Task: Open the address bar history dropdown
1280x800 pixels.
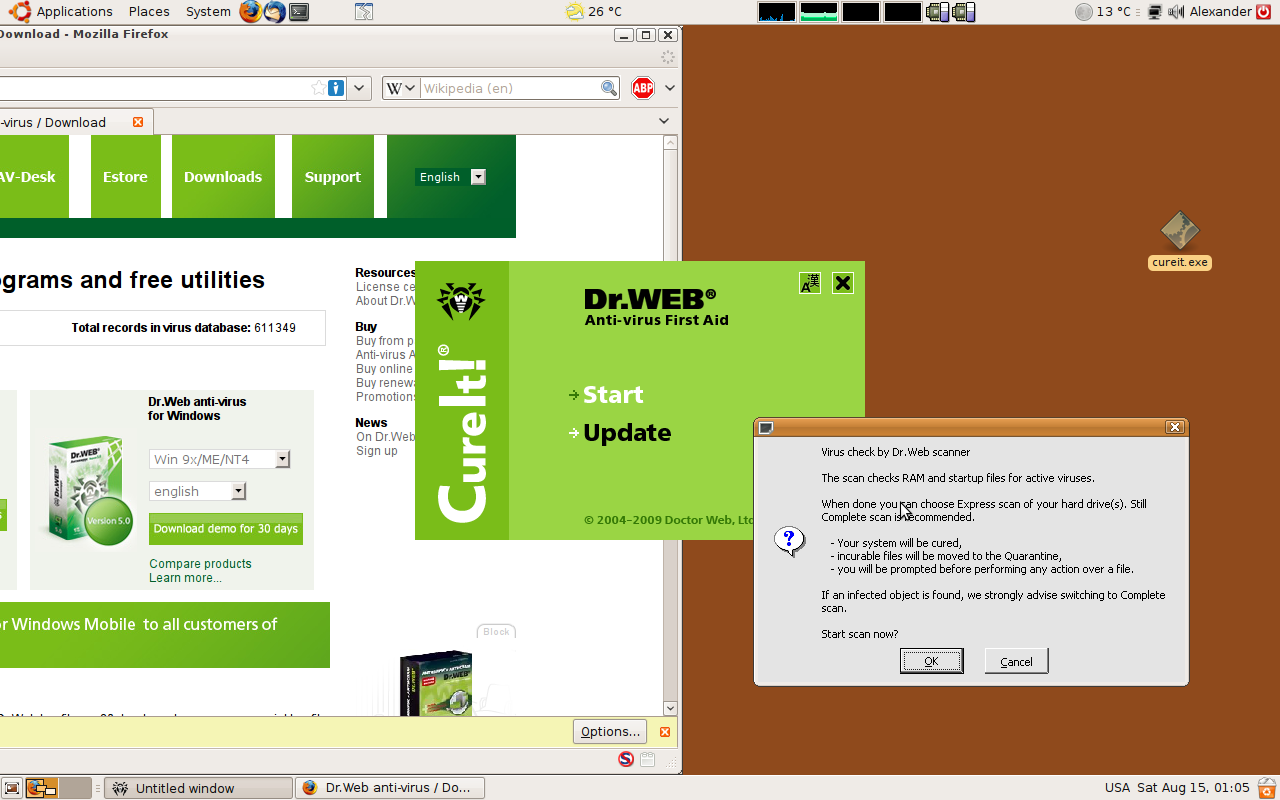Action: (x=360, y=88)
